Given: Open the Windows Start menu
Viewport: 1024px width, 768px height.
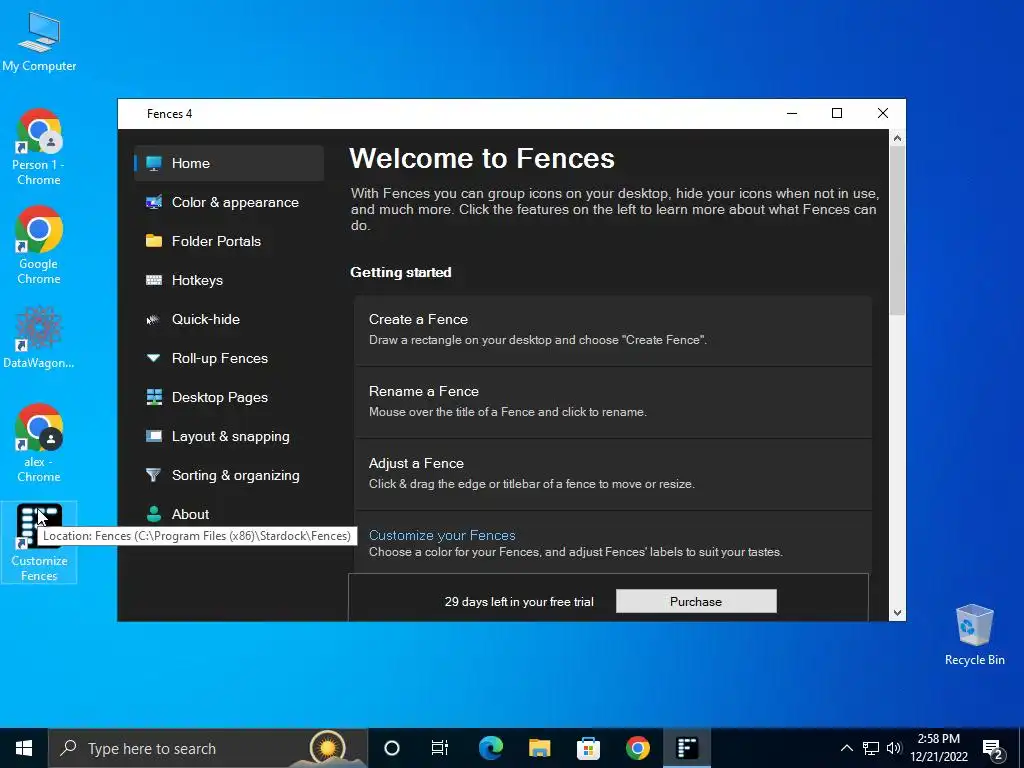Looking at the screenshot, I should click(x=24, y=748).
